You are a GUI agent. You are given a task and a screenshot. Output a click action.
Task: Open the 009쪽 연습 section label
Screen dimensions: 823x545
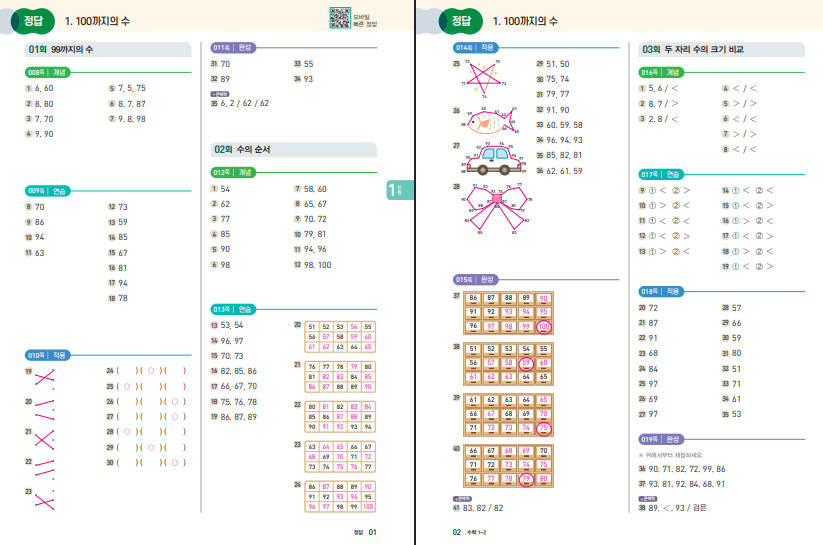pyautogui.click(x=47, y=191)
